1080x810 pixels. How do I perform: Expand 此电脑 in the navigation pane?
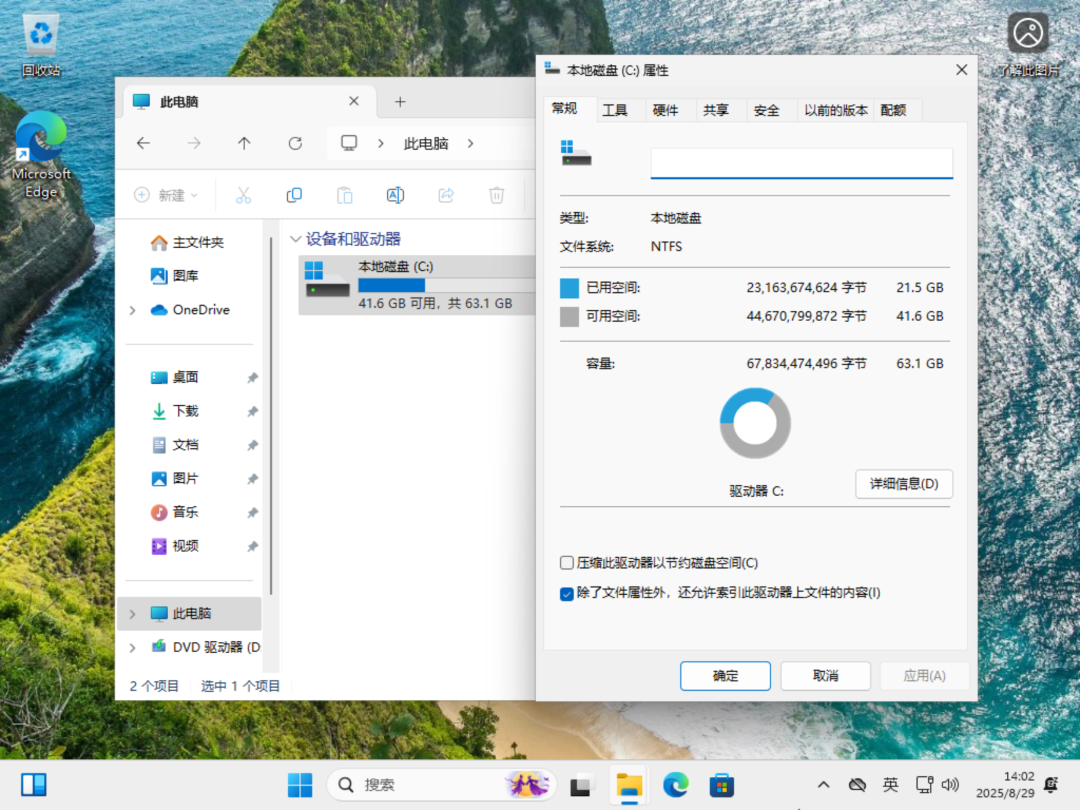click(132, 614)
